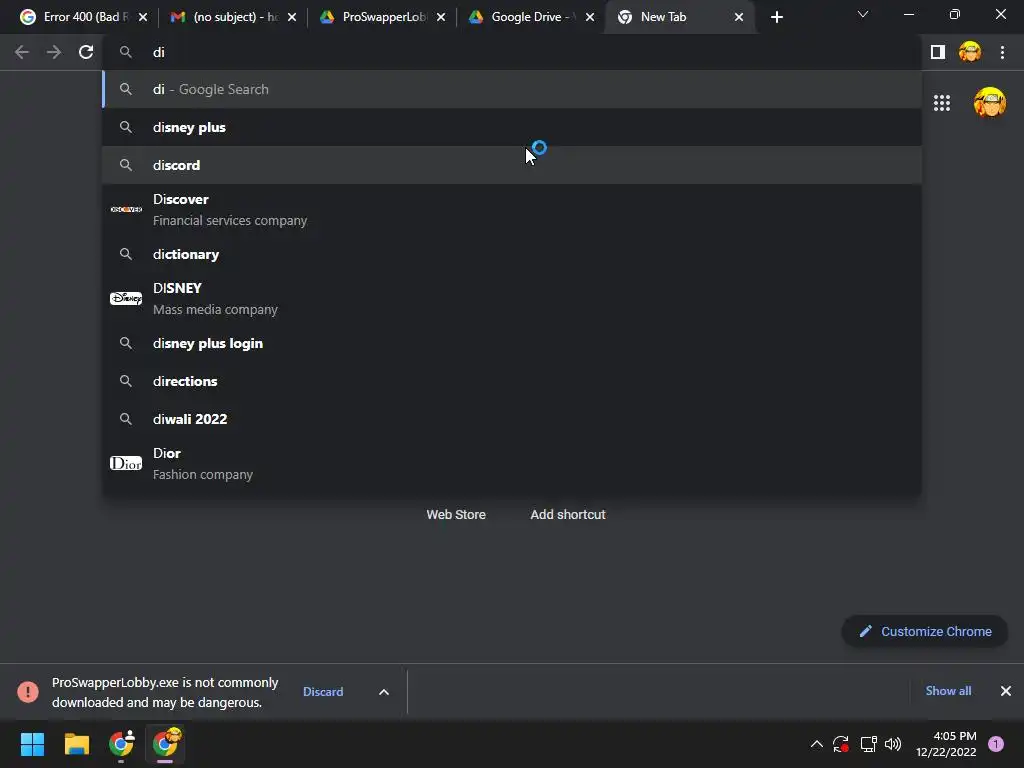This screenshot has width=1024, height=768.
Task: Click the sync status tray icon
Action: [x=840, y=744]
